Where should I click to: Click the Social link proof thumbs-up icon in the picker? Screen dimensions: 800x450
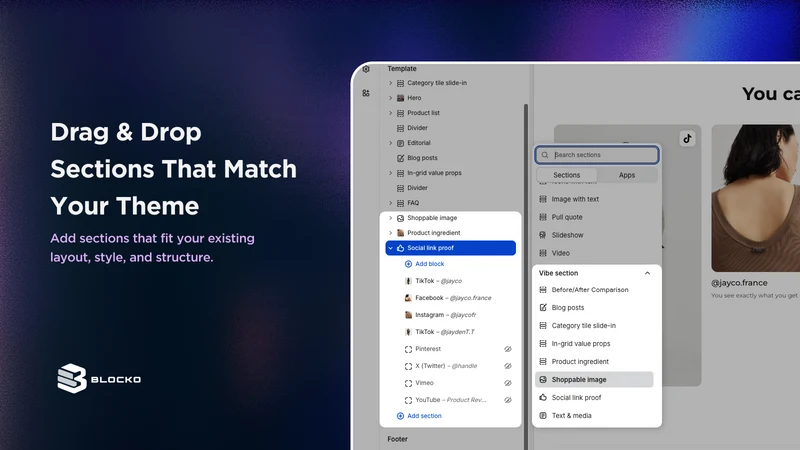point(543,397)
